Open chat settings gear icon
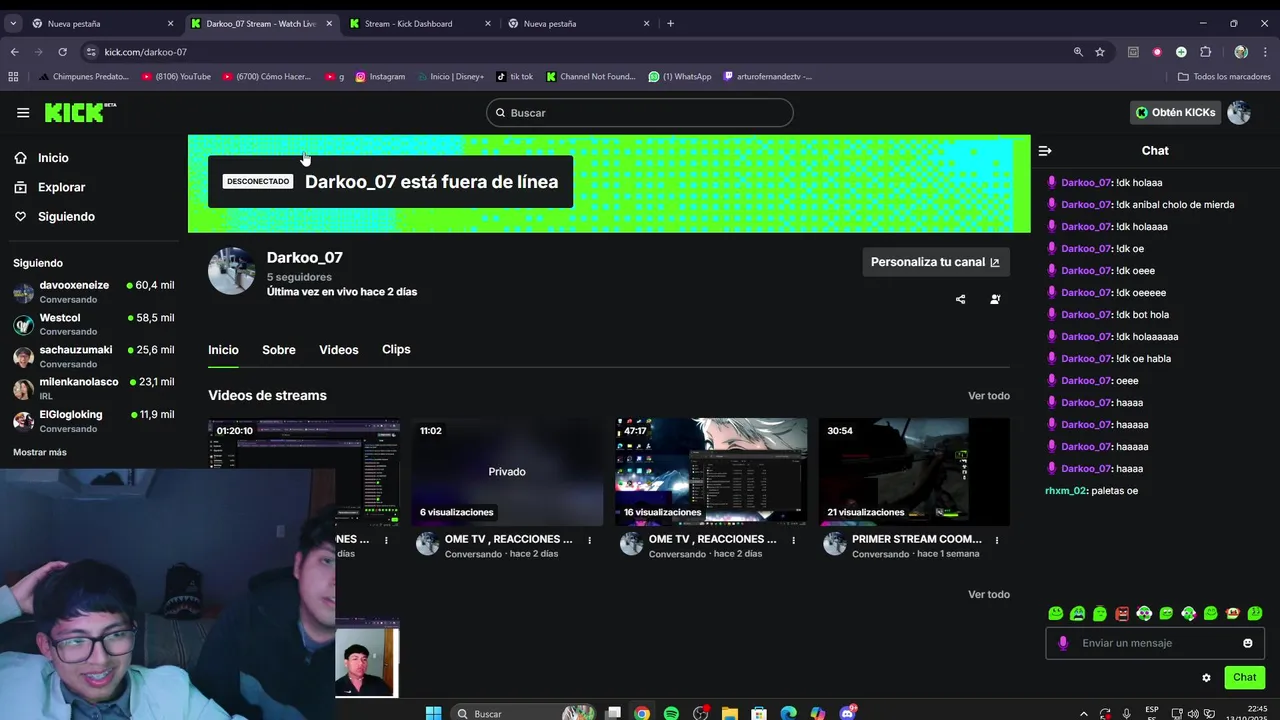The height and width of the screenshot is (720, 1280). click(1206, 677)
